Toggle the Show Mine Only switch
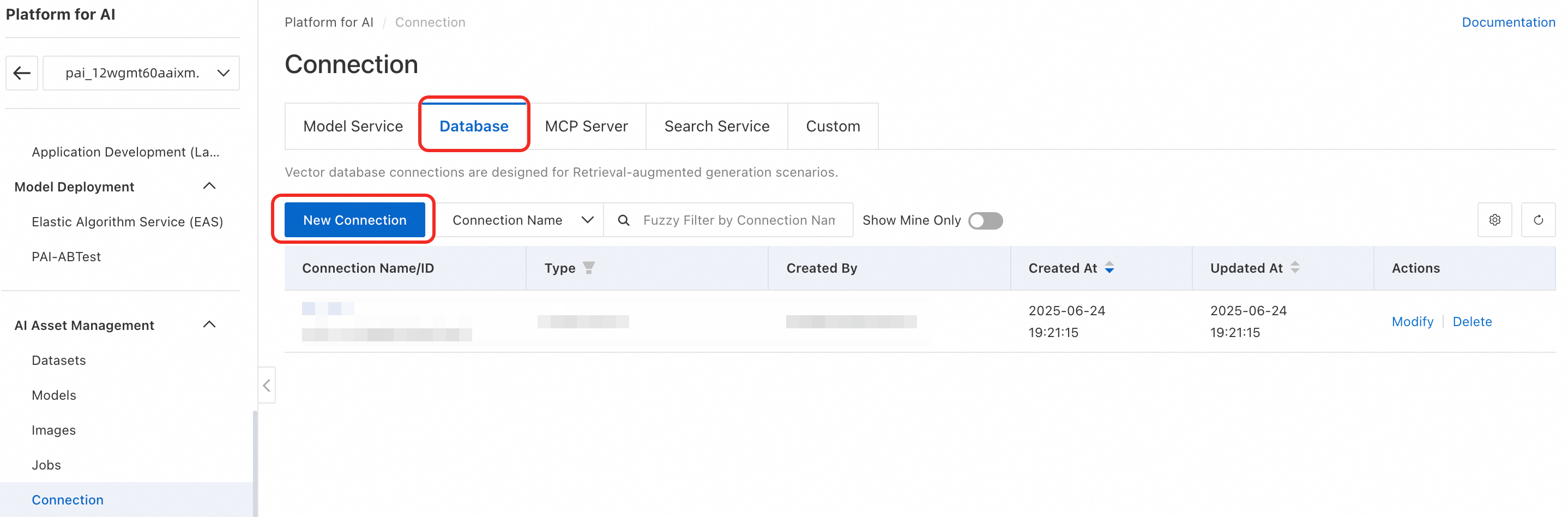Viewport: 1568px width, 517px height. (x=985, y=220)
